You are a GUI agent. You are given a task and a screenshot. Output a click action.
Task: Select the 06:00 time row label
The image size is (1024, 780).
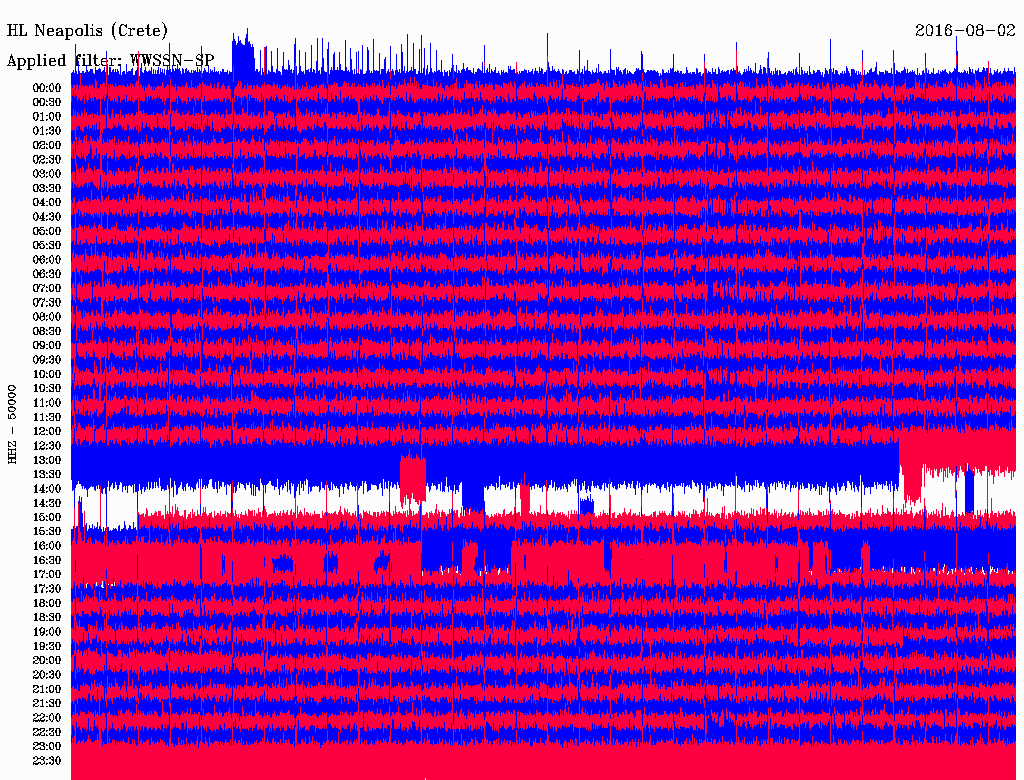(47, 260)
